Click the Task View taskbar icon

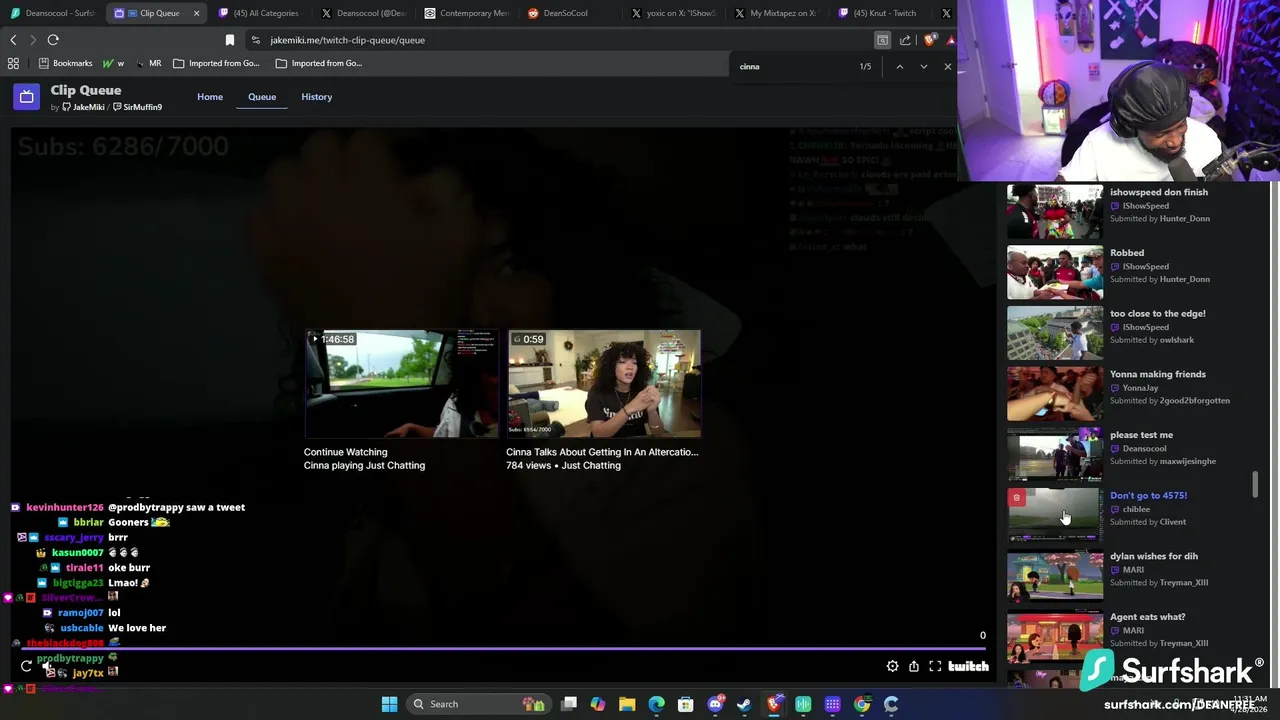tap(569, 704)
